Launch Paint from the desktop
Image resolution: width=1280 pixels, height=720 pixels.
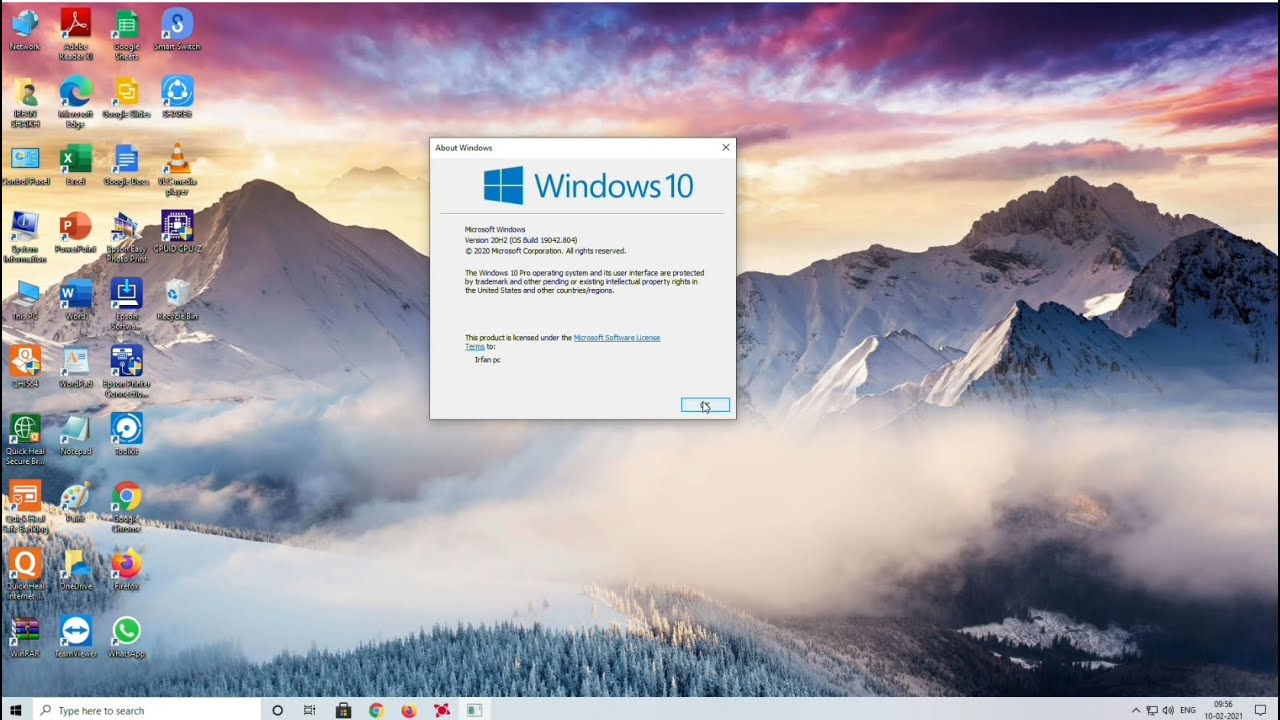[76, 502]
